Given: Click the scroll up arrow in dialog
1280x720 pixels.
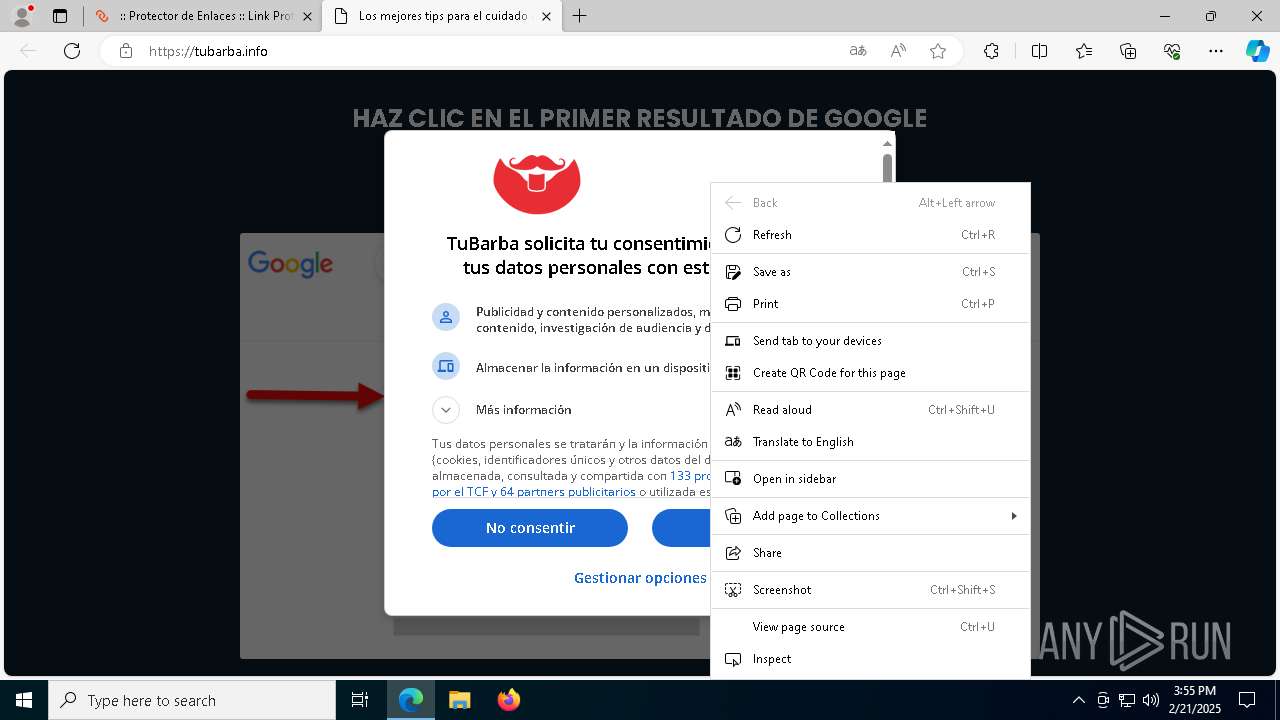Looking at the screenshot, I should [887, 144].
